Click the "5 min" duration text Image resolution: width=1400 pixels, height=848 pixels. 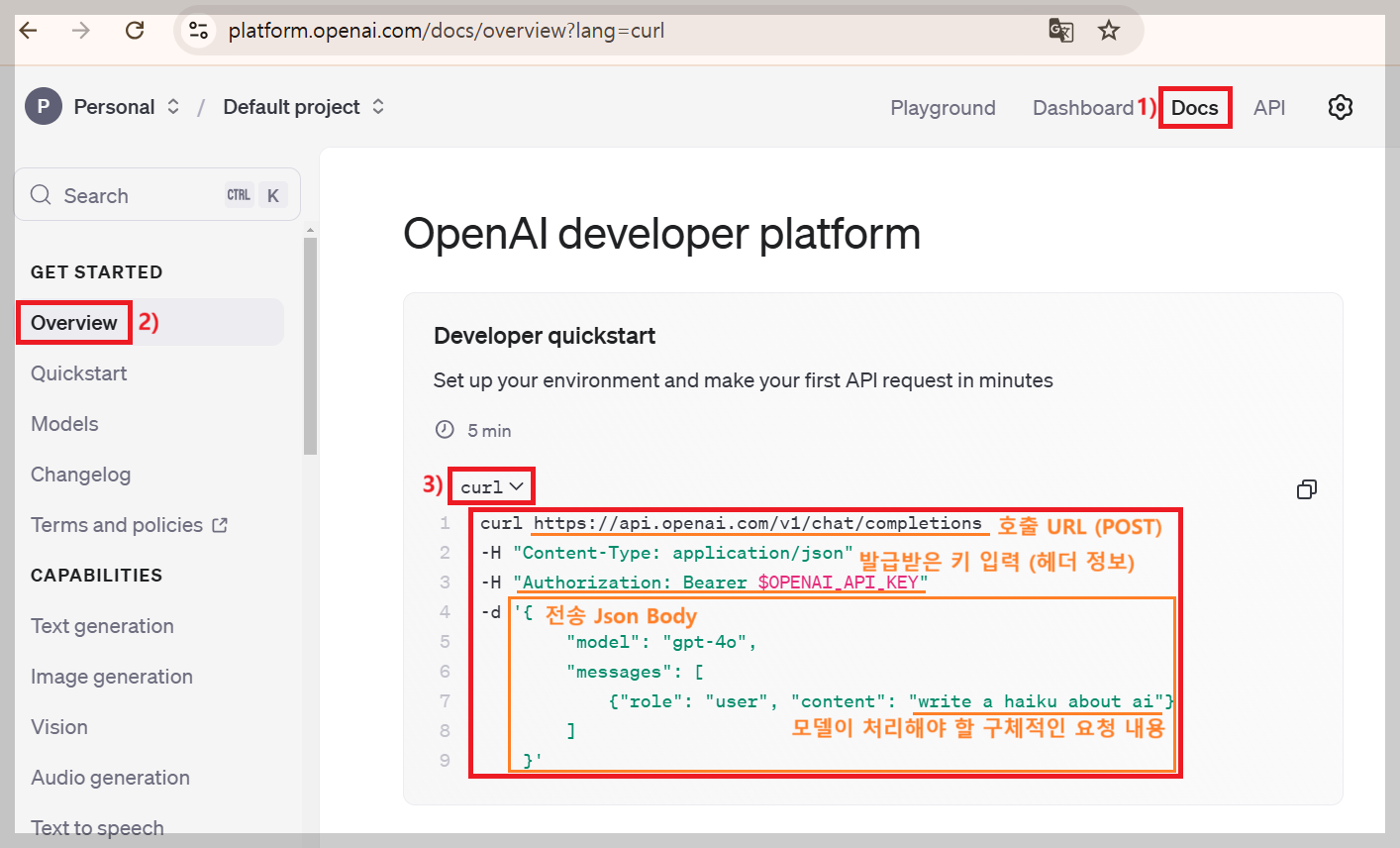coord(489,431)
